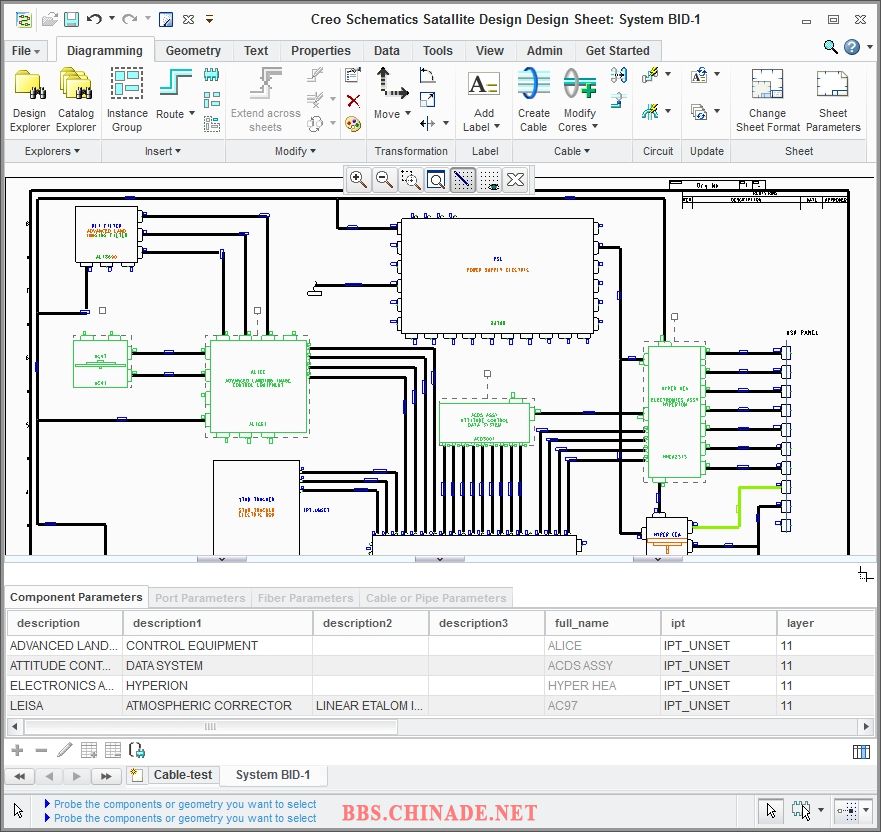Click the edit properties icon above red X
The height and width of the screenshot is (832, 881).
tap(353, 75)
